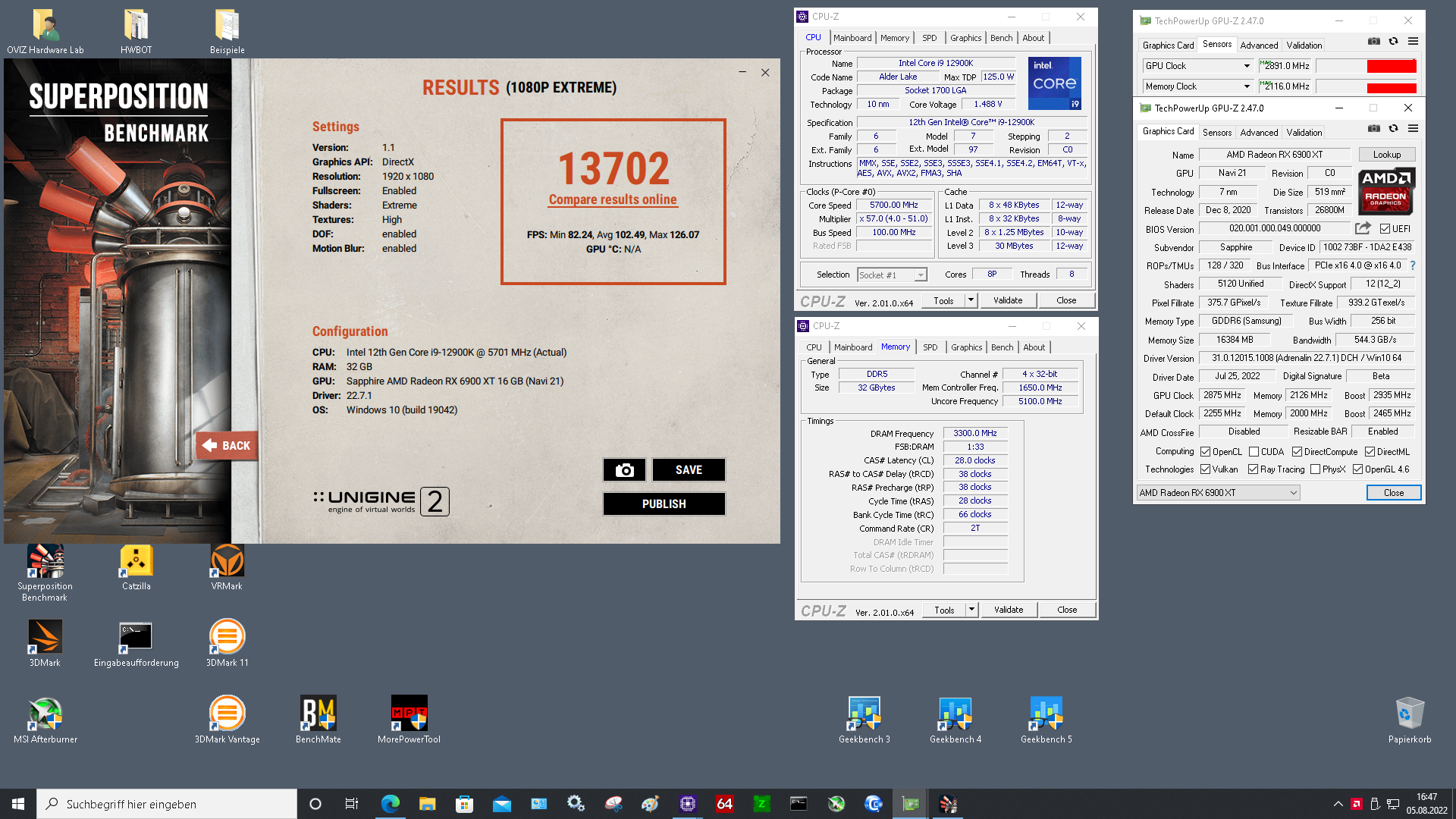Expand the Memory Clock sensor dropdown
Viewport: 1456px width, 819px height.
click(1247, 86)
